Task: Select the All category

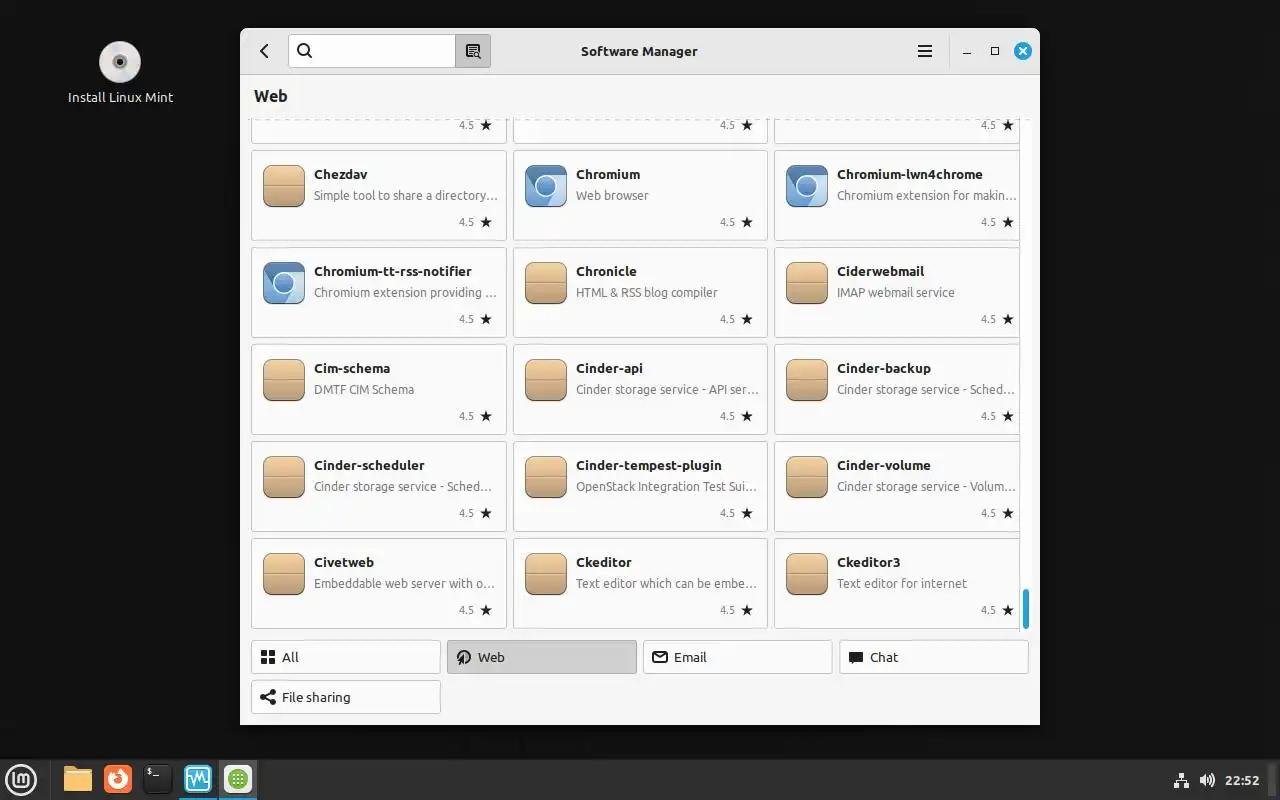Action: 346,657
